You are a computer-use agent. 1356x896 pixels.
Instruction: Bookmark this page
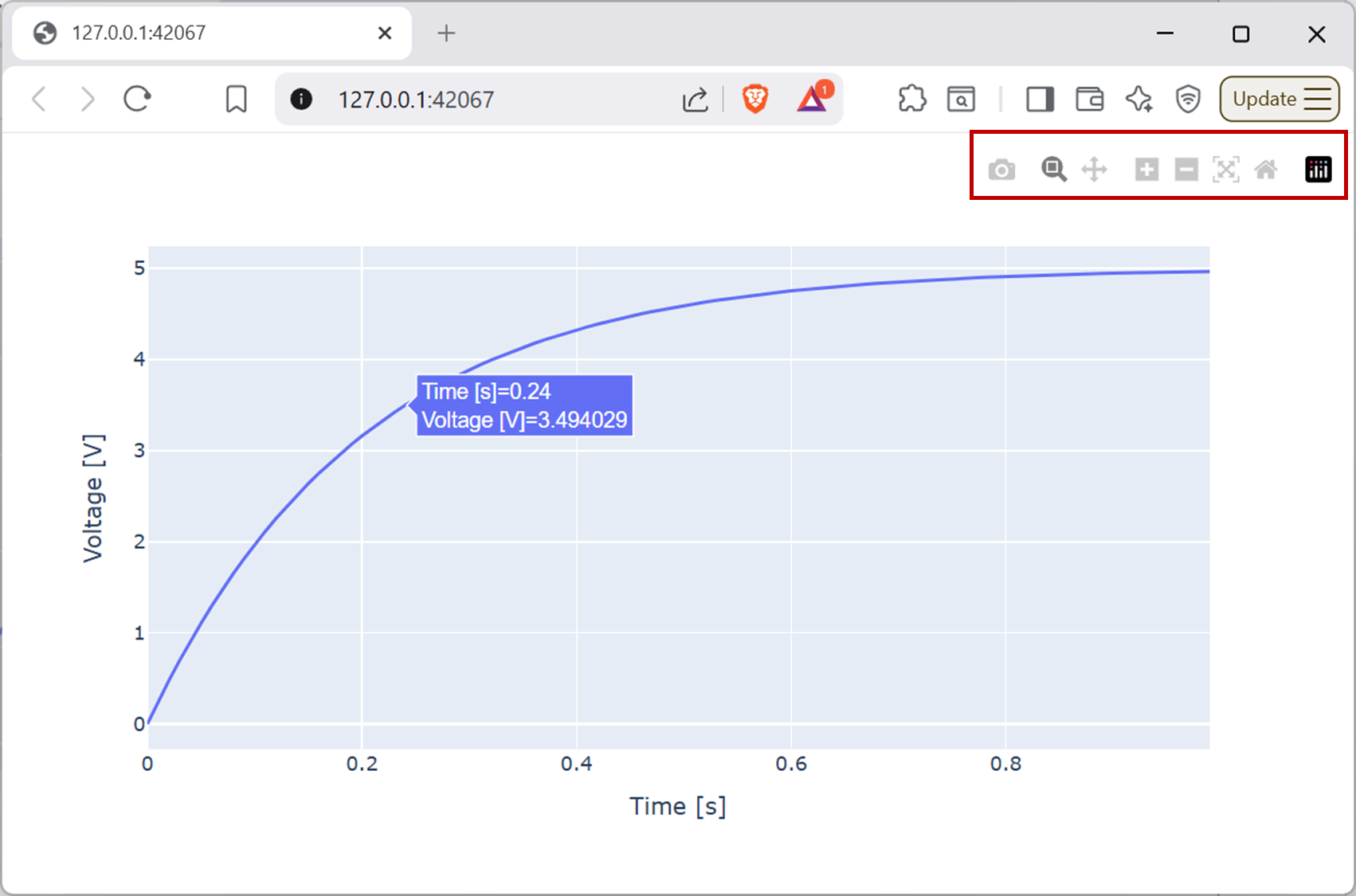[236, 100]
